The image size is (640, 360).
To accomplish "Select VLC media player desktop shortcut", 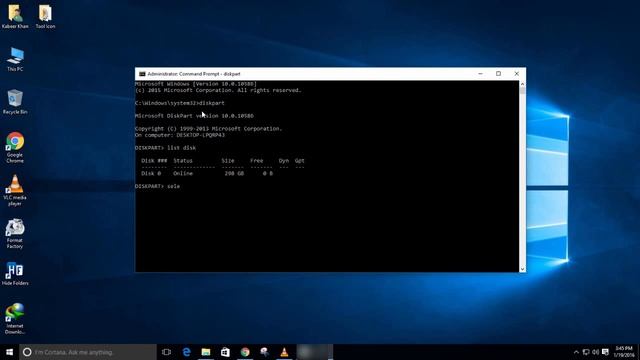I will pyautogui.click(x=15, y=190).
